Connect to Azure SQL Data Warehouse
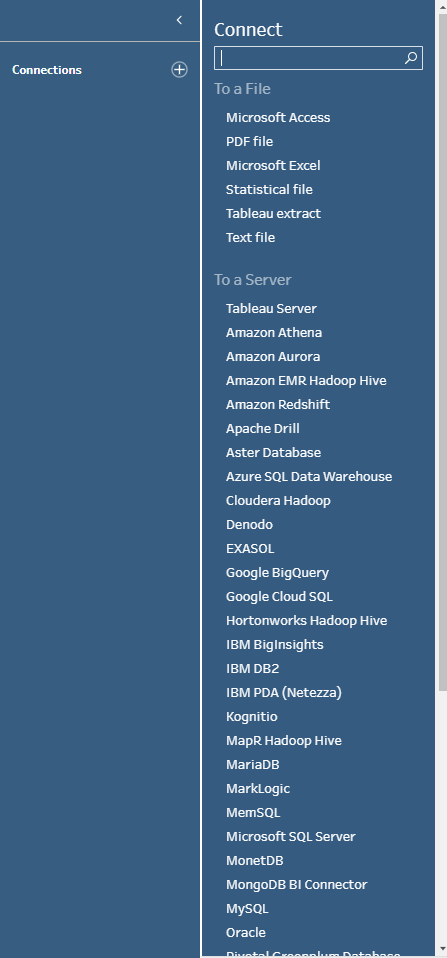 (309, 476)
